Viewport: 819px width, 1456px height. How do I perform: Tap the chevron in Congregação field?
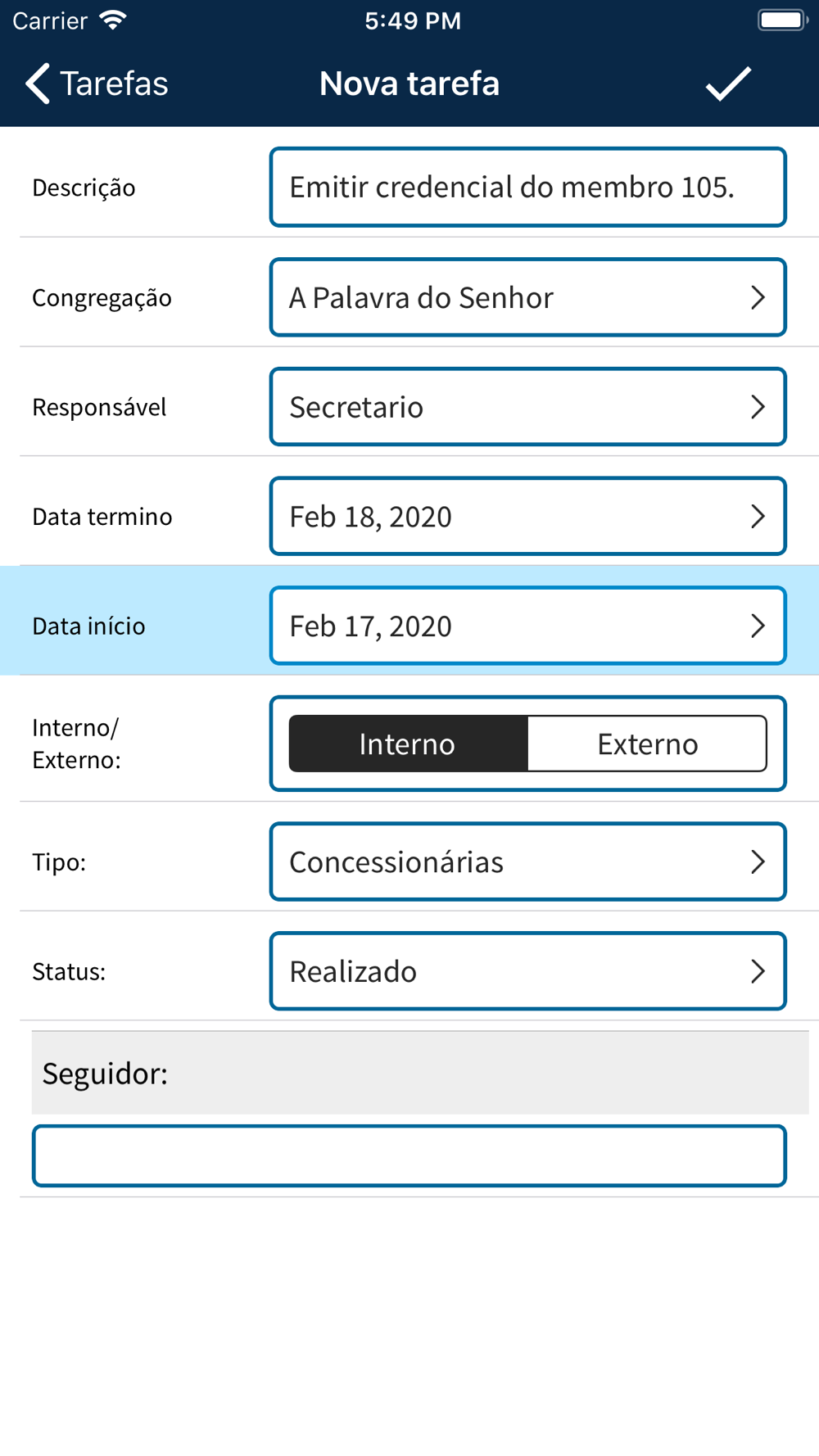758,297
